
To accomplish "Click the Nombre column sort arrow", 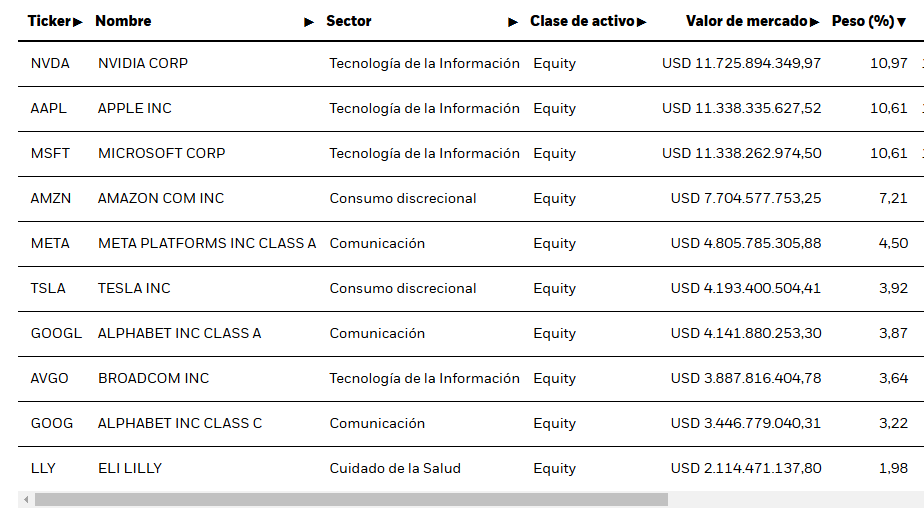I will 309,22.
